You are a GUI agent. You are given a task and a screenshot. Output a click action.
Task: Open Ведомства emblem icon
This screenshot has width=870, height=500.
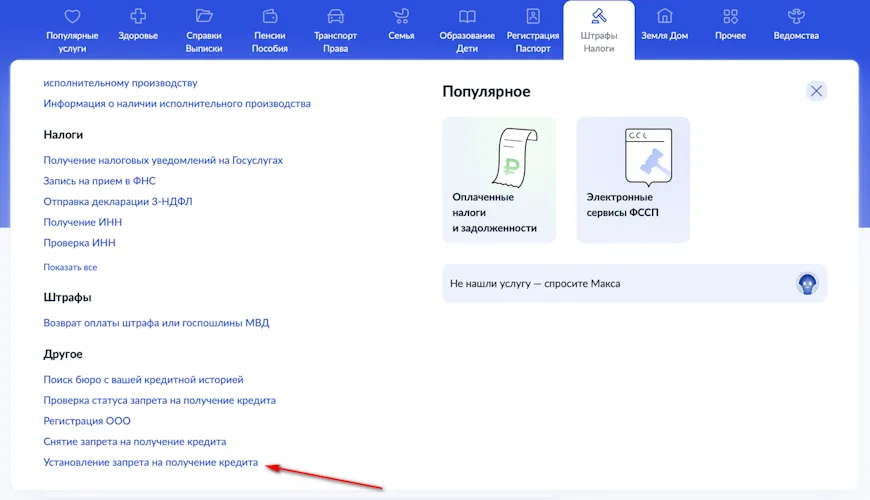pyautogui.click(x=796, y=16)
